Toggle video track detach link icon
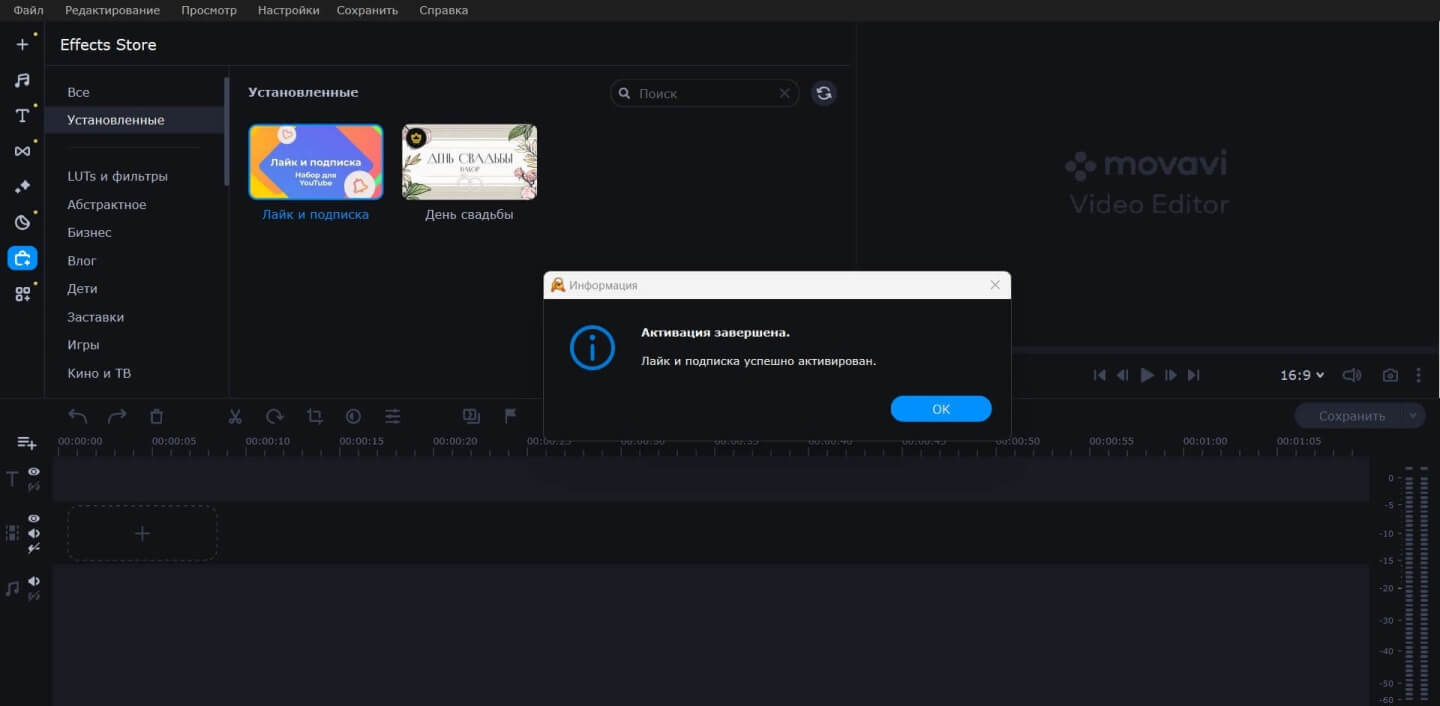This screenshot has height=706, width=1440. pyautogui.click(x=34, y=548)
